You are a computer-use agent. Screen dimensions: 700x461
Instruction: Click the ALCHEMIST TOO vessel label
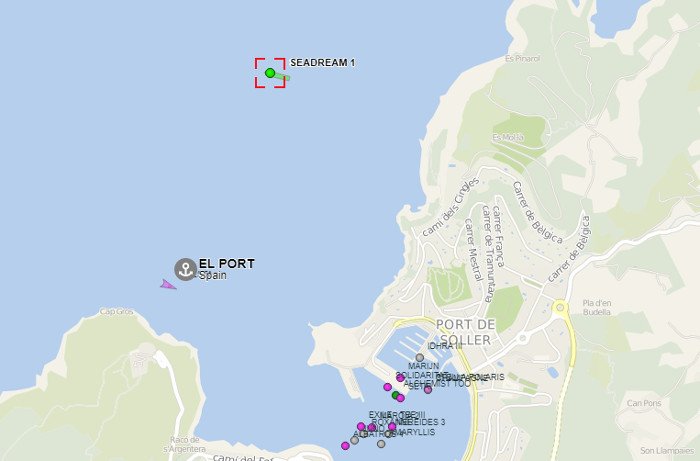(x=438, y=383)
